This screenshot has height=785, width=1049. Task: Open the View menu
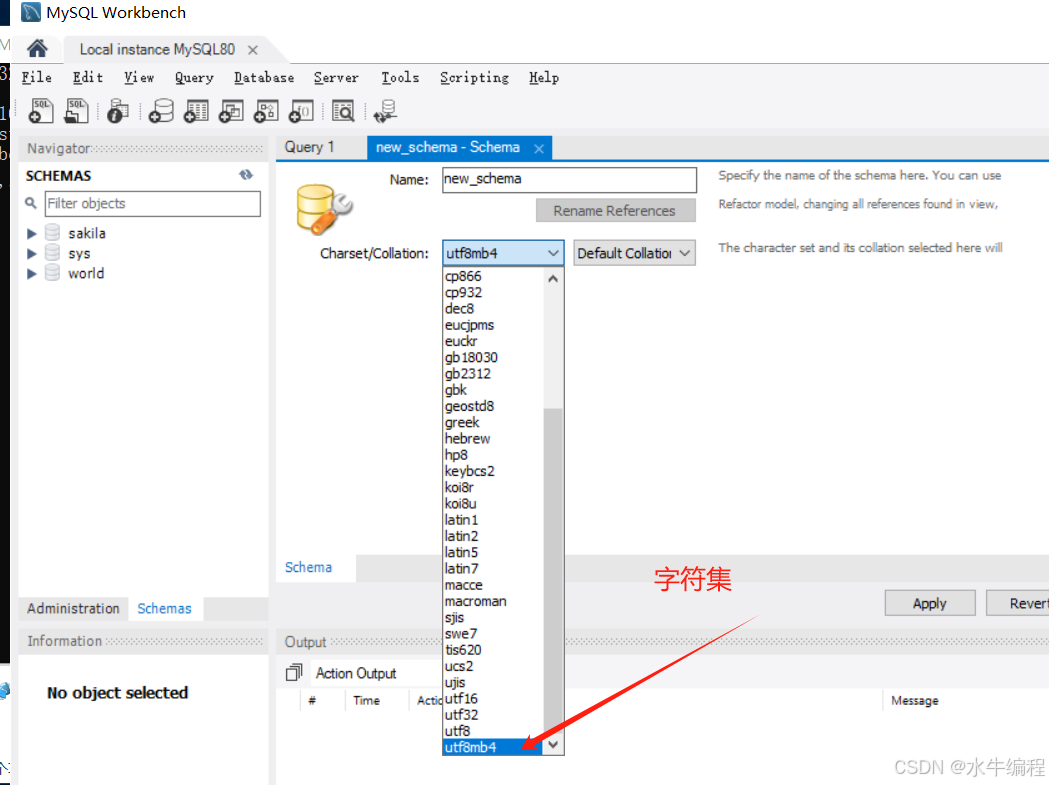139,78
